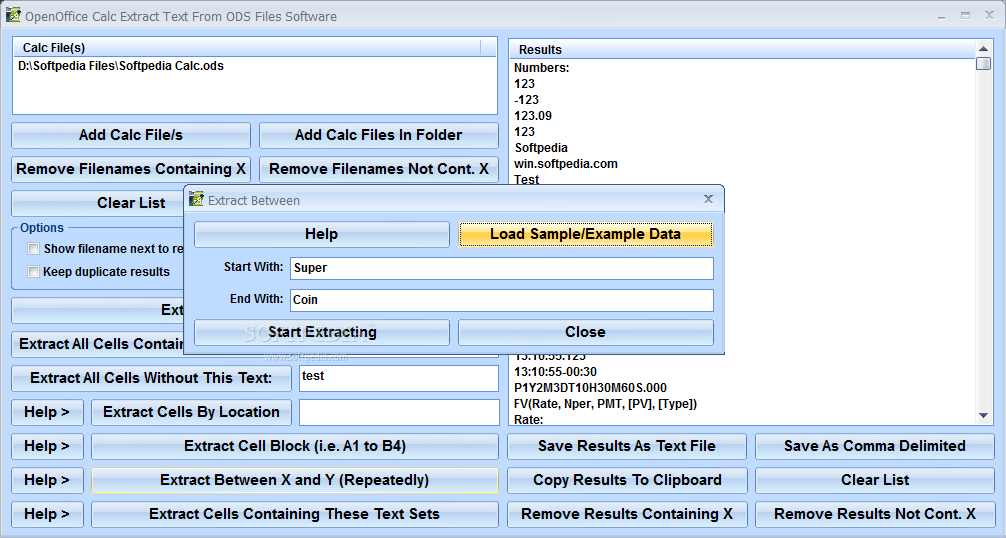Image resolution: width=1006 pixels, height=538 pixels.
Task: Select '123.09' result line
Action: tap(533, 116)
